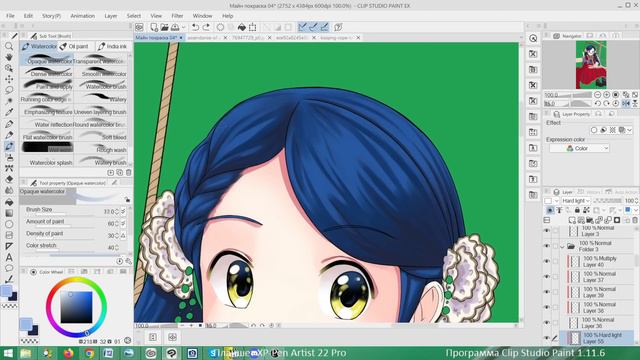The width and height of the screenshot is (640, 360).
Task: Open Amount of paint dynamics dropdown
Action: click(123, 223)
